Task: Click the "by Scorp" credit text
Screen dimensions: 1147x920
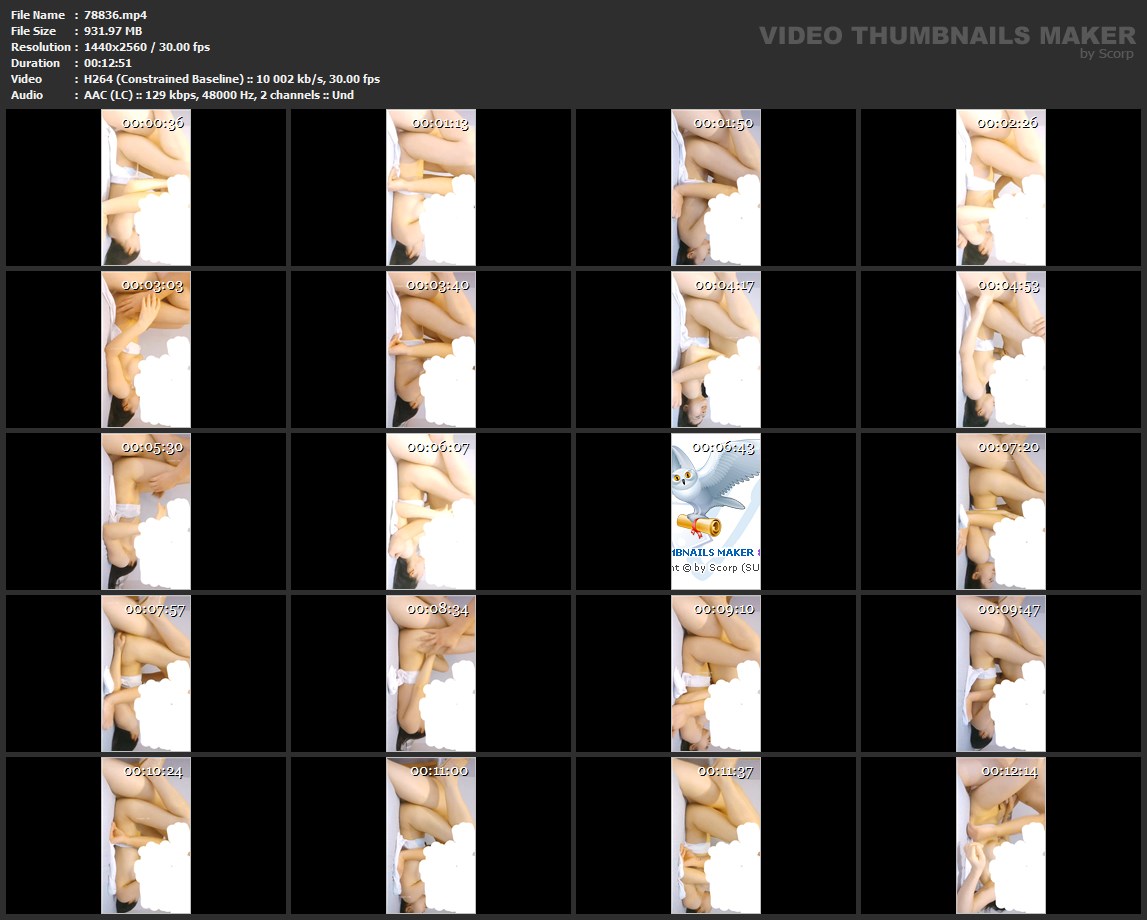Action: tap(1106, 55)
